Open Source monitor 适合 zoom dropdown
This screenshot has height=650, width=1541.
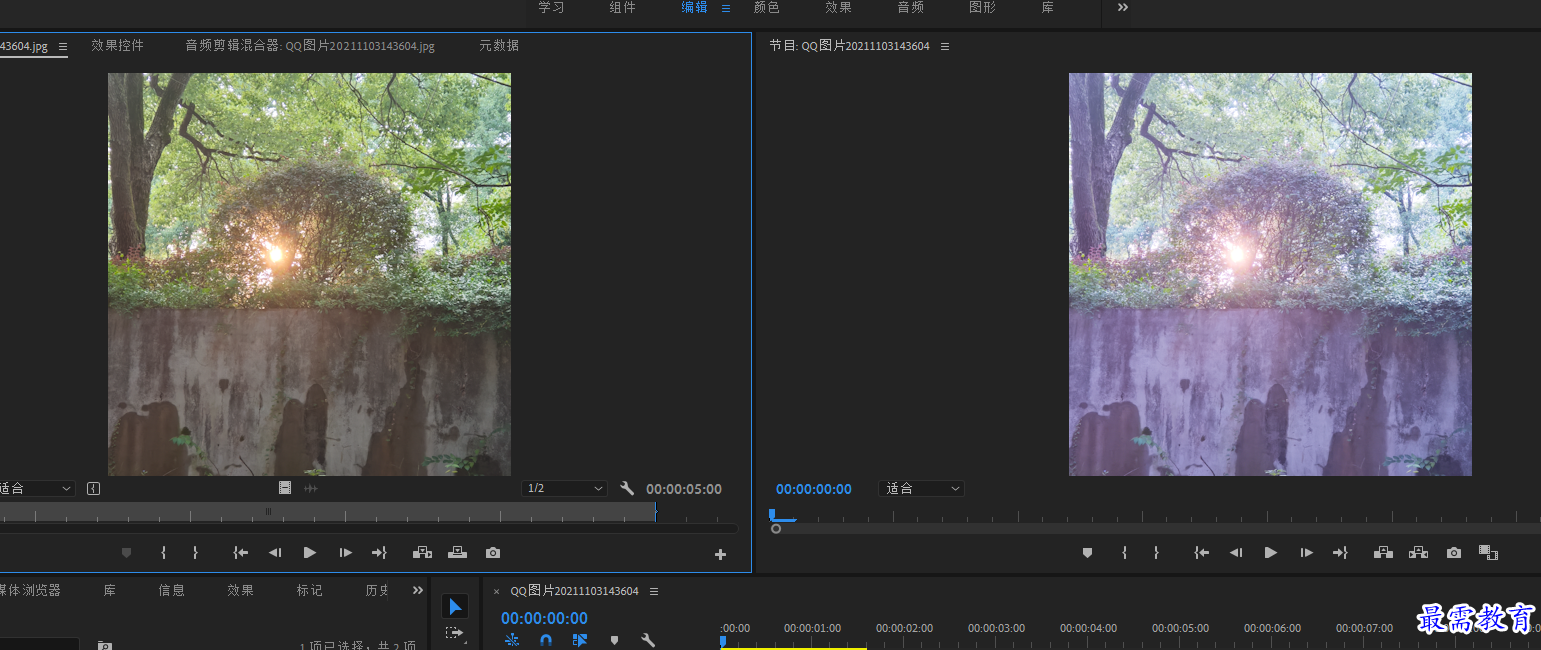36,488
